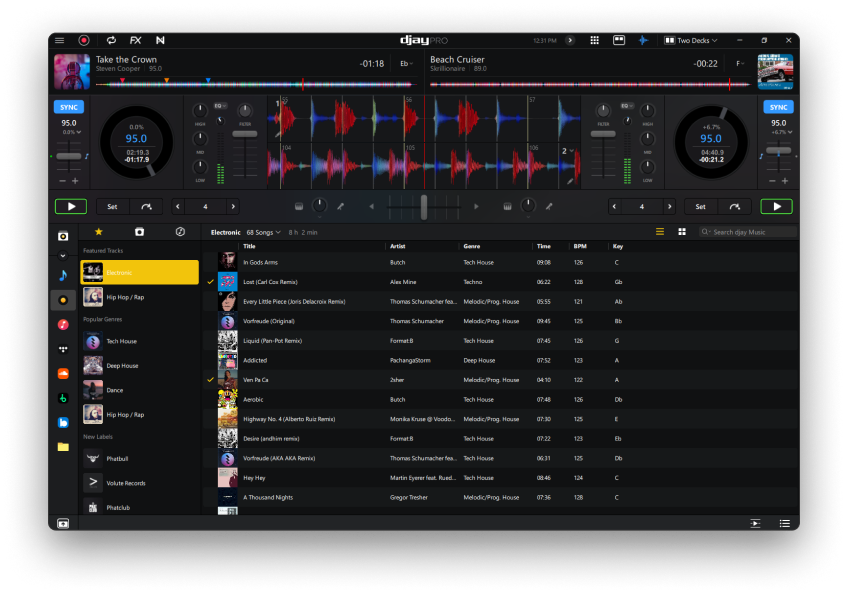Open the Eb key dropdown on left deck
848x595 pixels.
406,63
